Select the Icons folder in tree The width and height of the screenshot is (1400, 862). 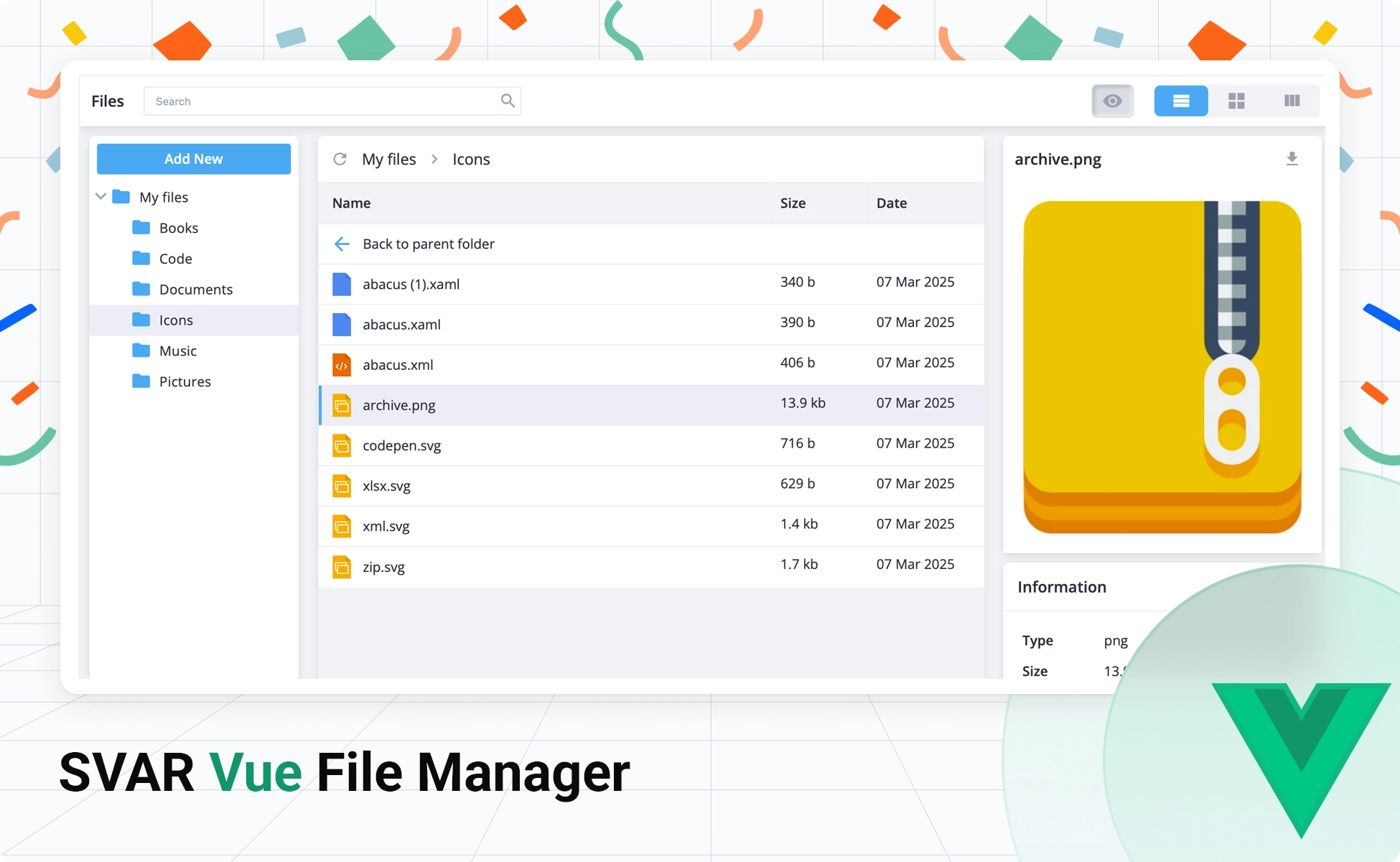(x=194, y=320)
